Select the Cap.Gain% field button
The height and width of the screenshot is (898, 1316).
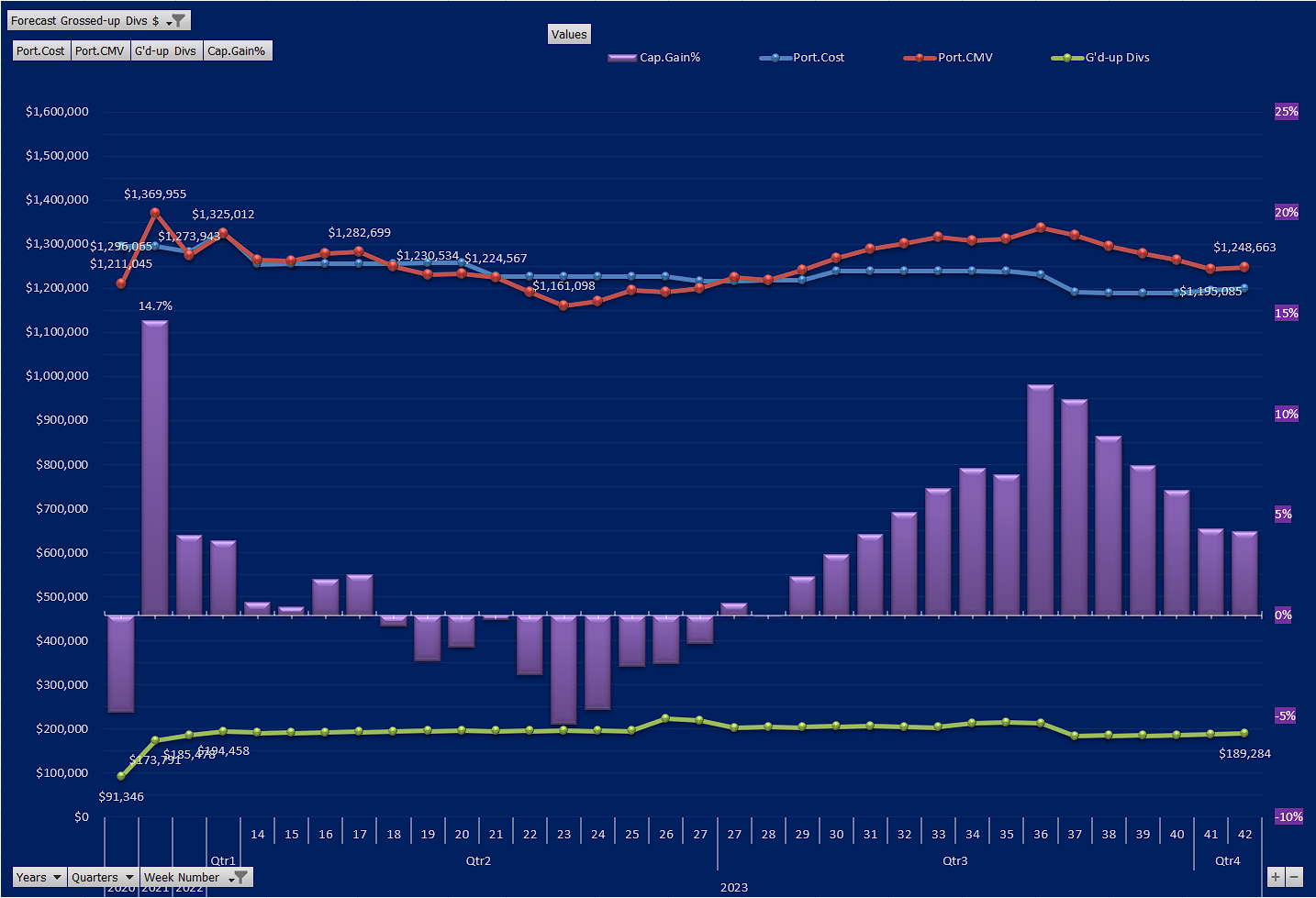pyautogui.click(x=237, y=51)
